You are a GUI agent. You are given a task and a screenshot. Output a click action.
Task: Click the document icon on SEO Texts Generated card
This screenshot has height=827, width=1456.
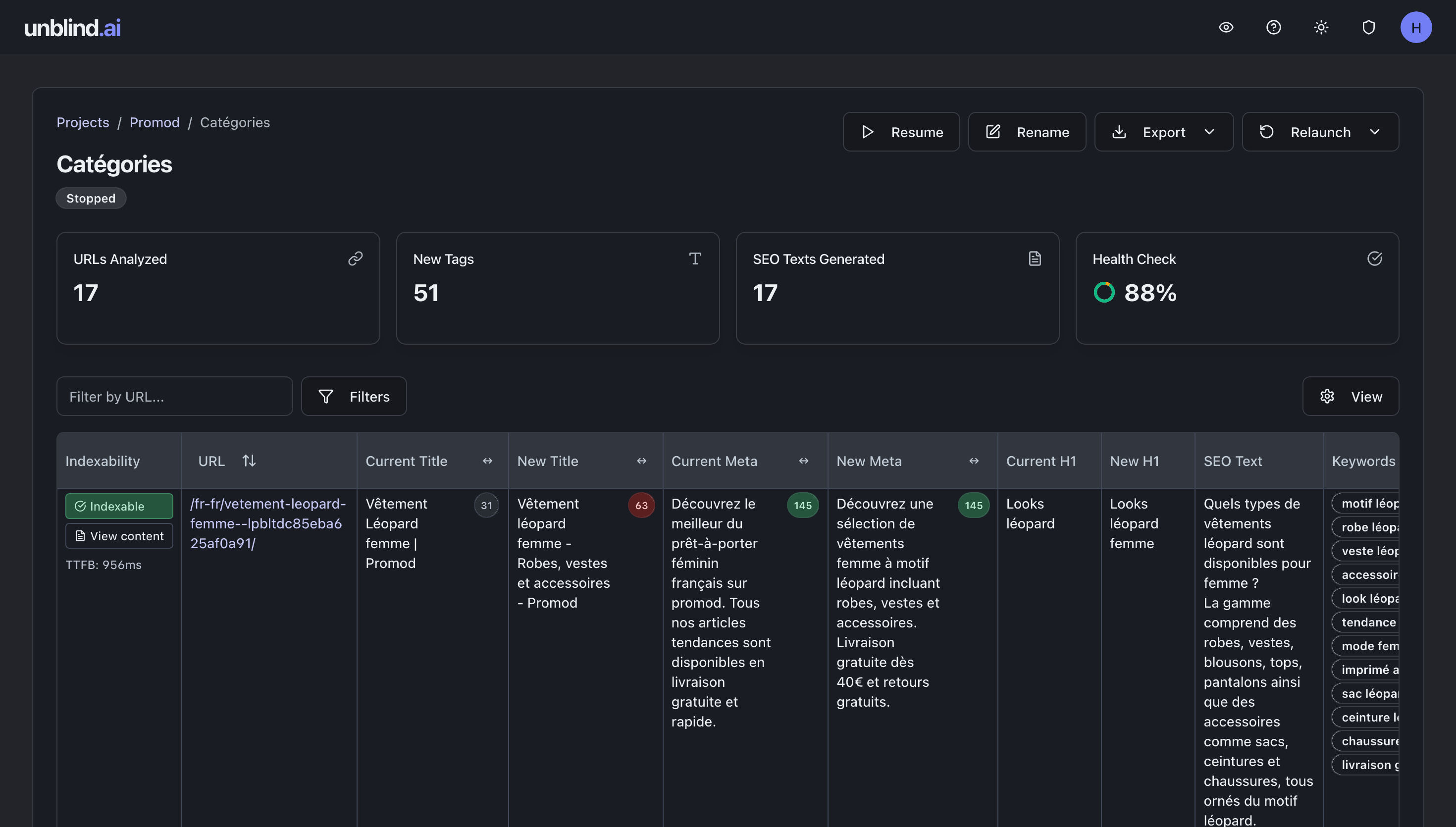pyautogui.click(x=1035, y=258)
